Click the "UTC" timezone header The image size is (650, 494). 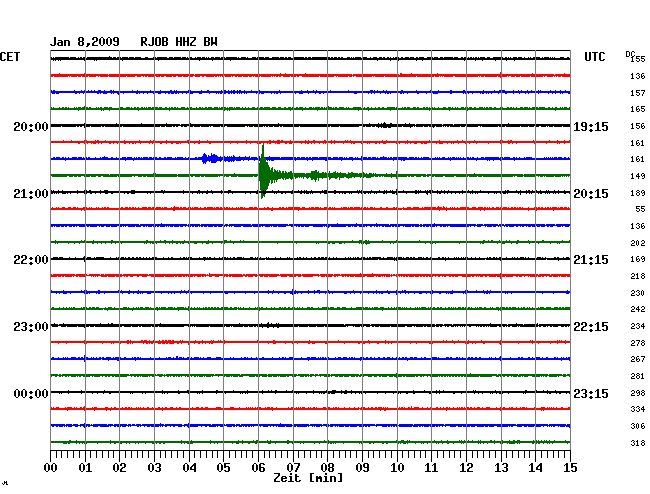(x=594, y=57)
